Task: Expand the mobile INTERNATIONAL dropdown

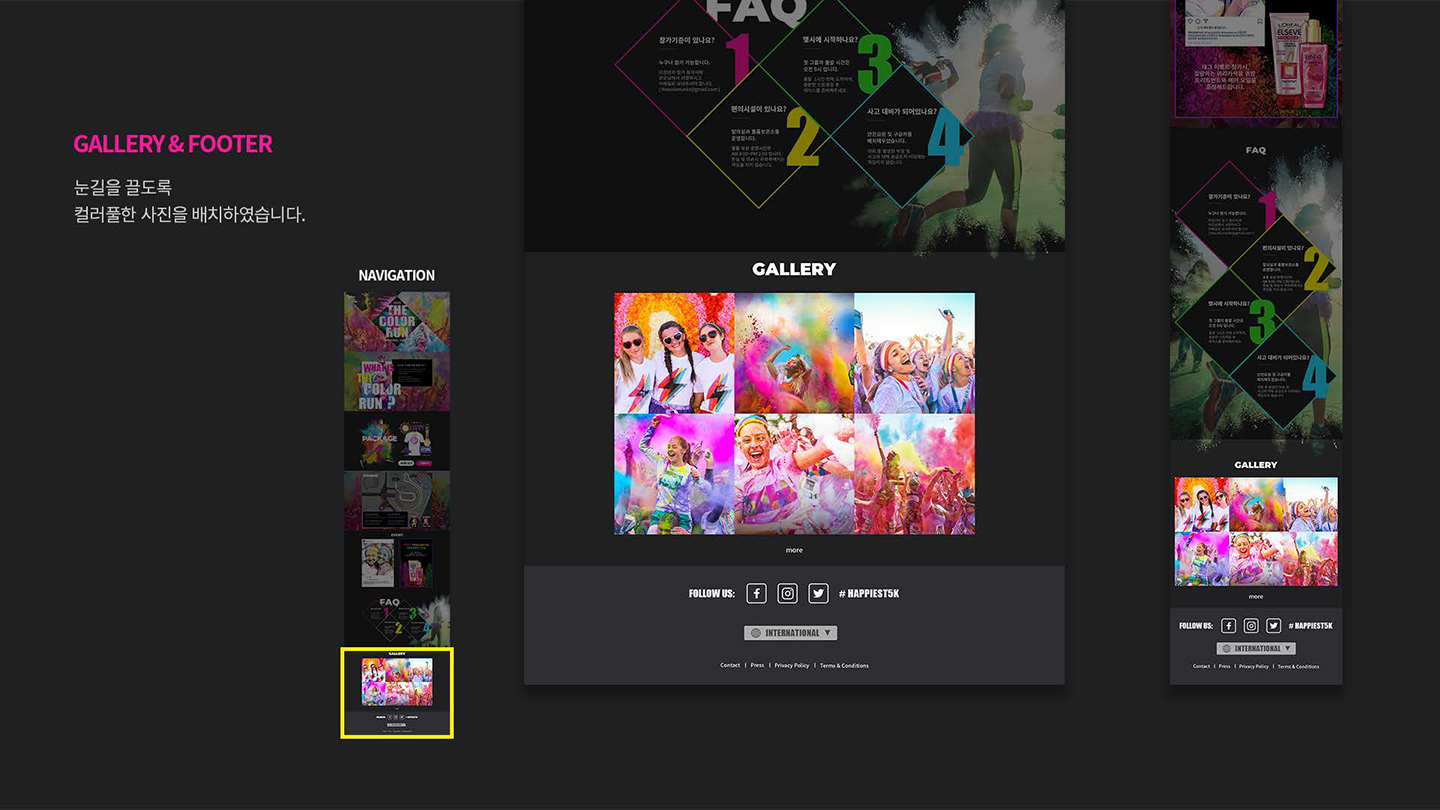Action: (x=1256, y=647)
